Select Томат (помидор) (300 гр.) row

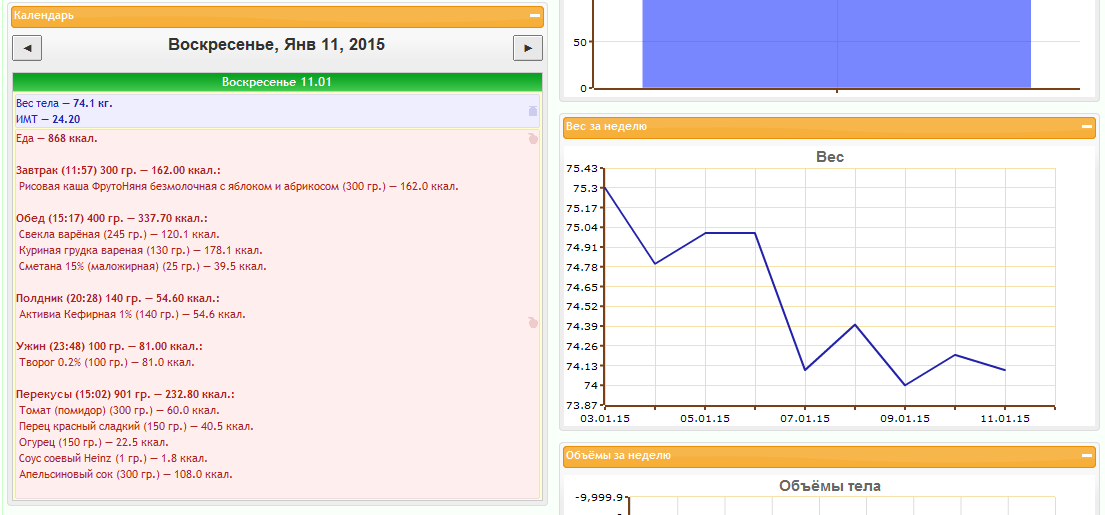click(x=120, y=410)
